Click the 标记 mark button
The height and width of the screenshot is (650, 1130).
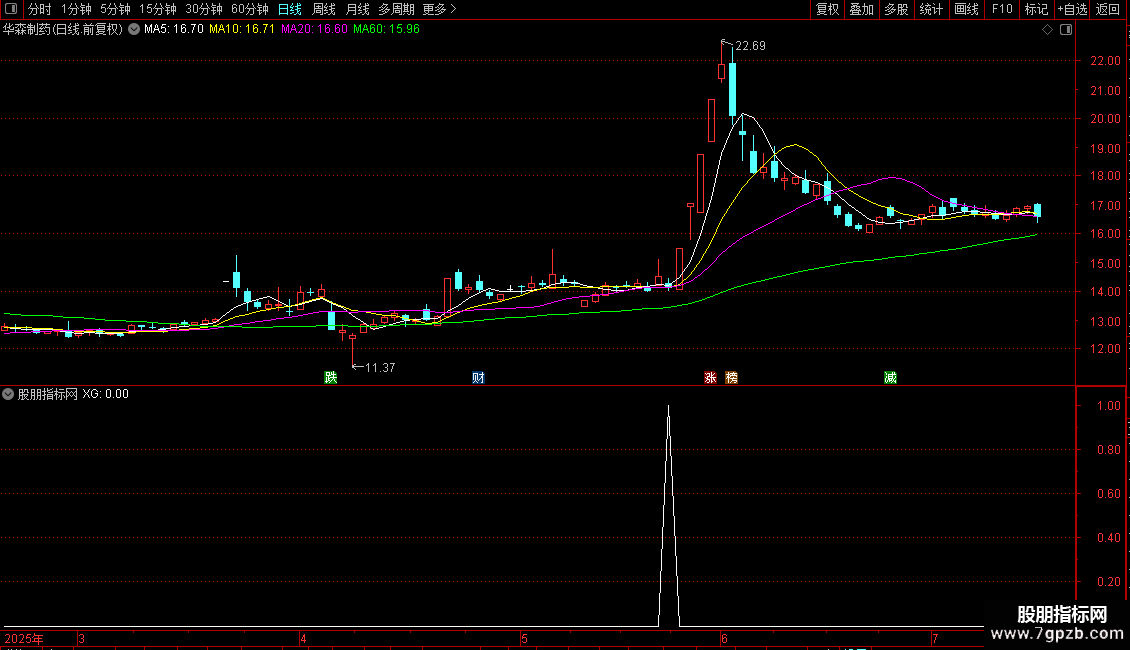click(x=1036, y=9)
